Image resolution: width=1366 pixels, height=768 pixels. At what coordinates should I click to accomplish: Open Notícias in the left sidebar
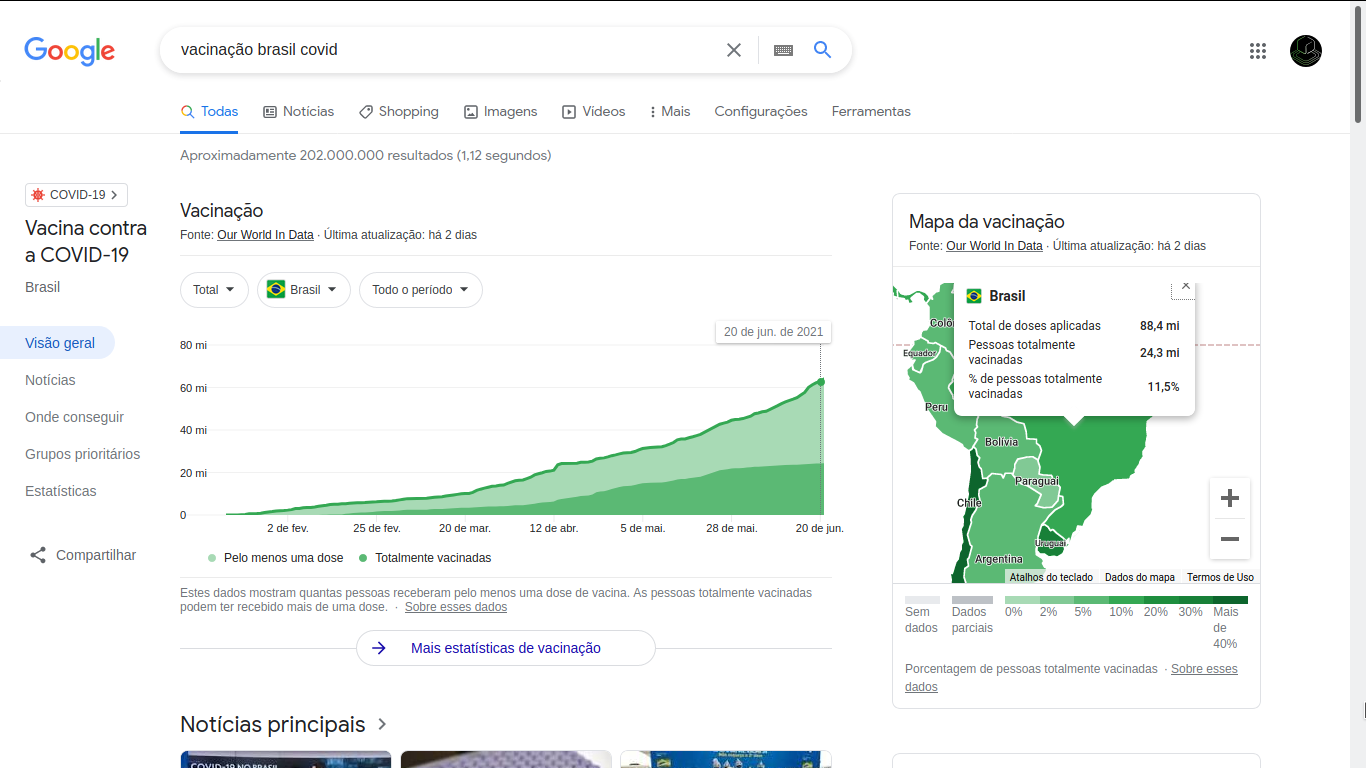tap(50, 380)
